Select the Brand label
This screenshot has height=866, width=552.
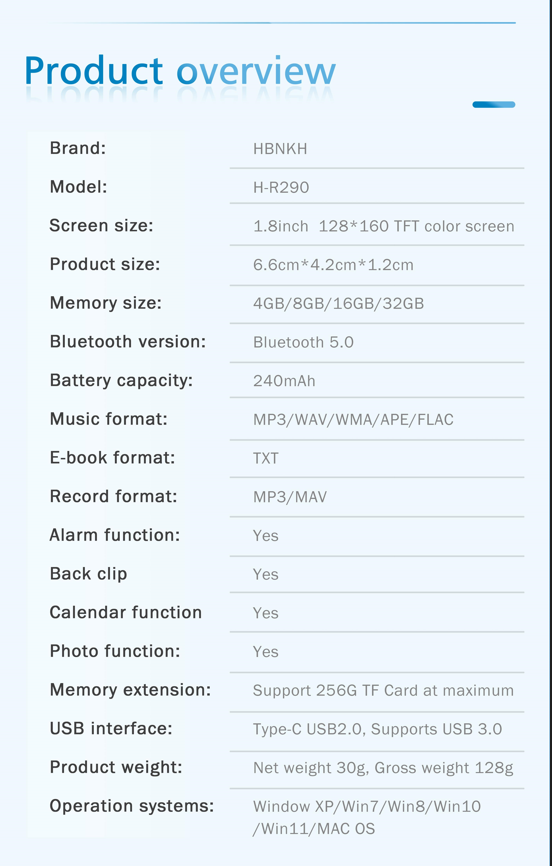(77, 148)
